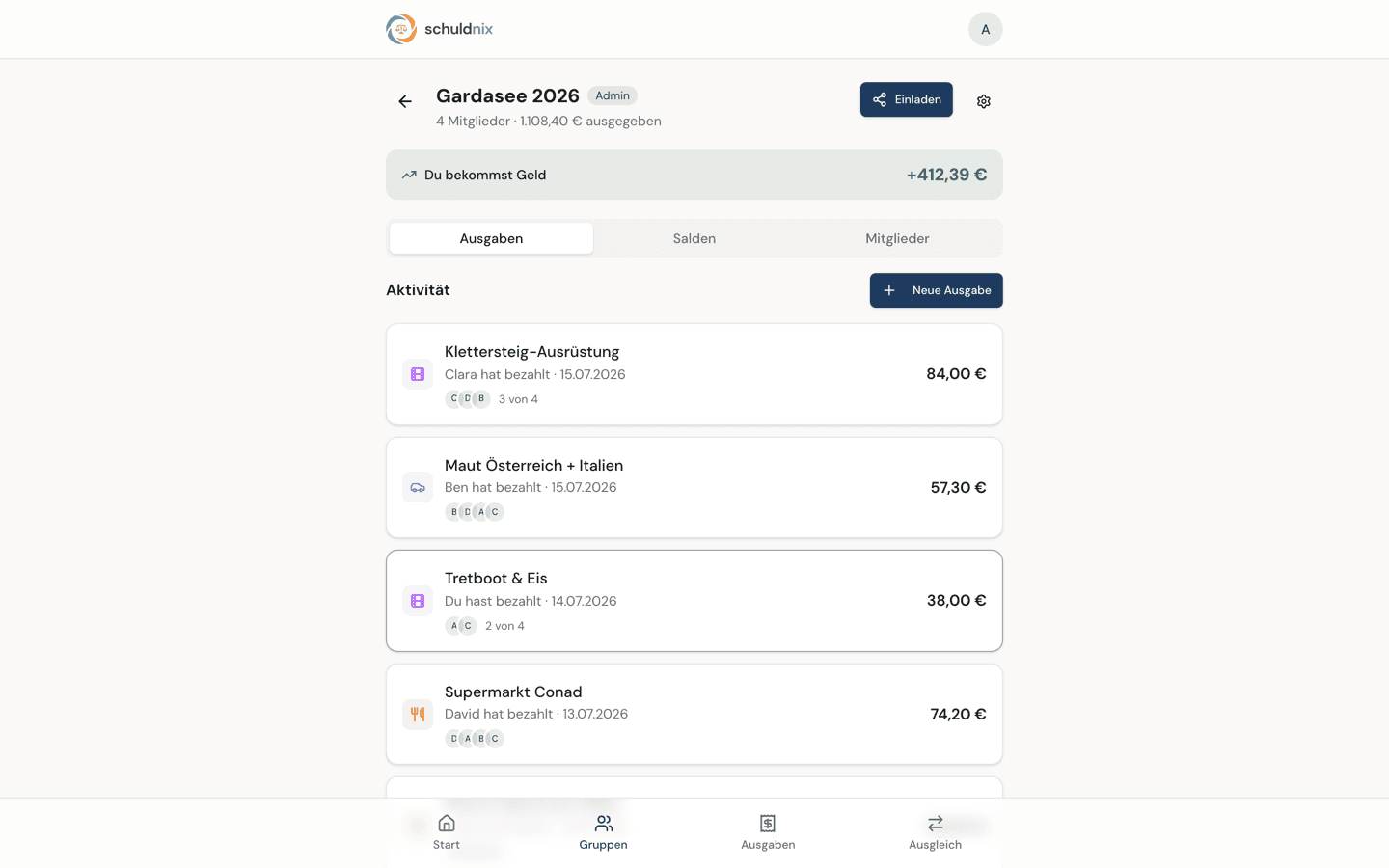Invite members with the Einladen button
Screen dimensions: 1389x868
(x=907, y=99)
